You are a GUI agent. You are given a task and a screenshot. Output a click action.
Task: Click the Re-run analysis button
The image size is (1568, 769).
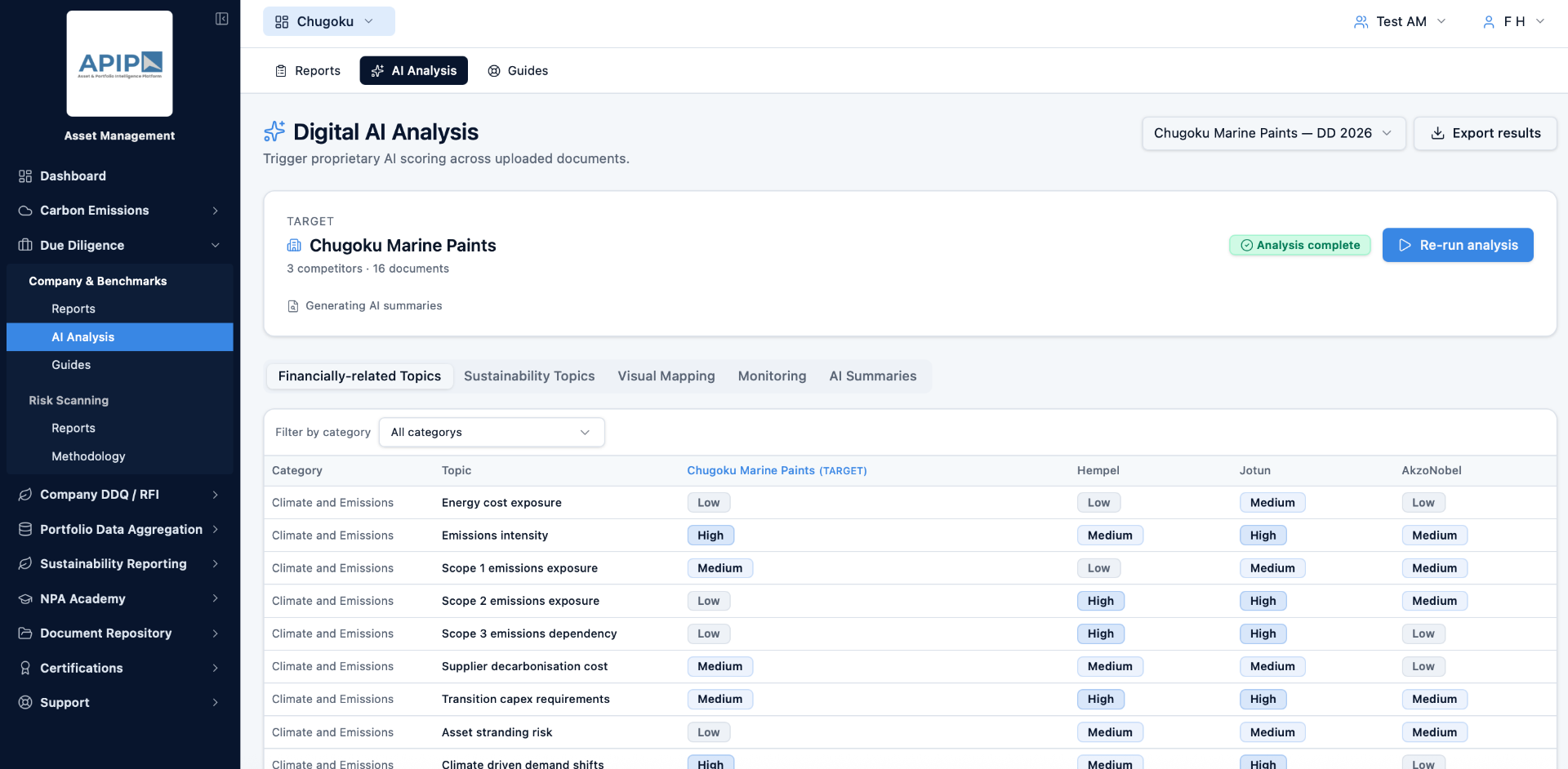point(1458,245)
